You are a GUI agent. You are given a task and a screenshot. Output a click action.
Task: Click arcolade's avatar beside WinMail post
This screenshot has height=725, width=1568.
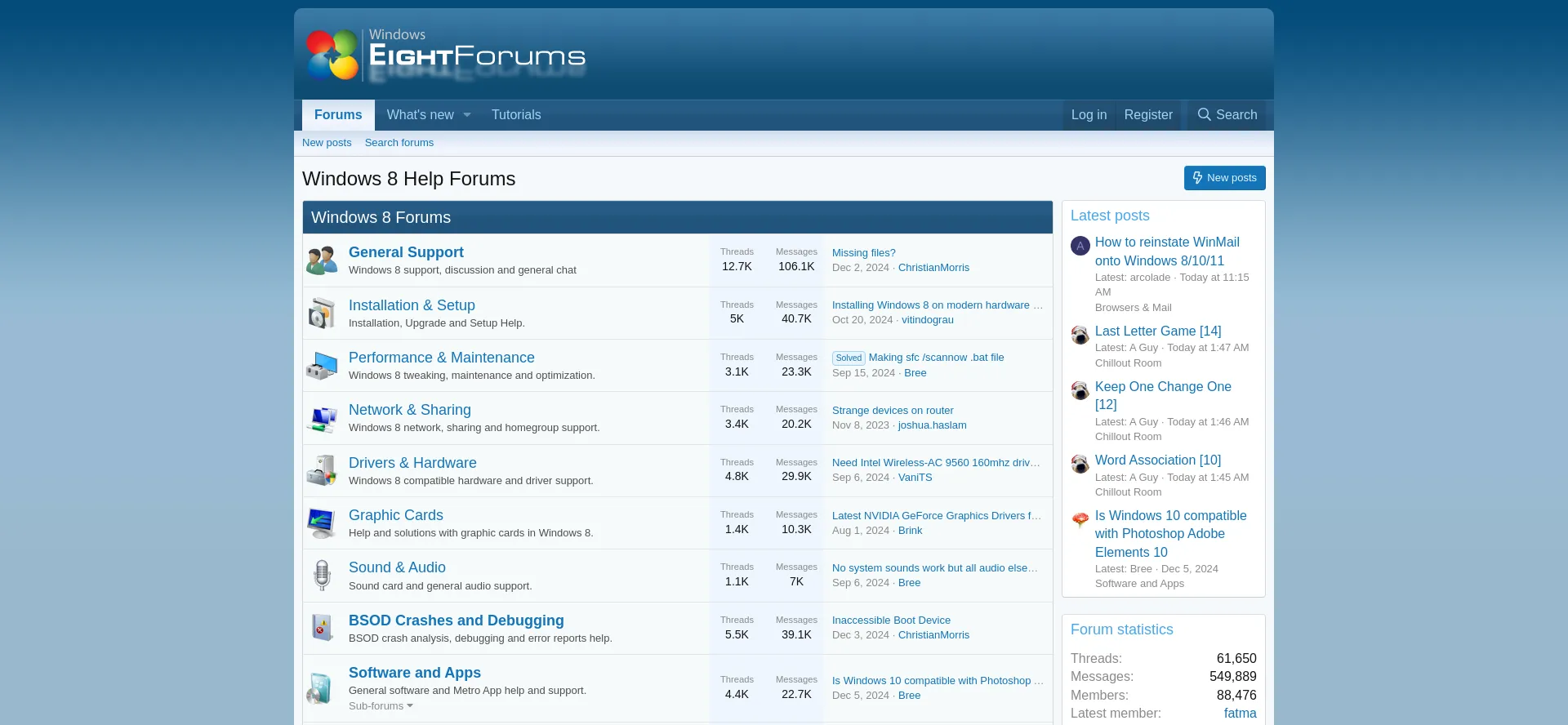[x=1080, y=246]
